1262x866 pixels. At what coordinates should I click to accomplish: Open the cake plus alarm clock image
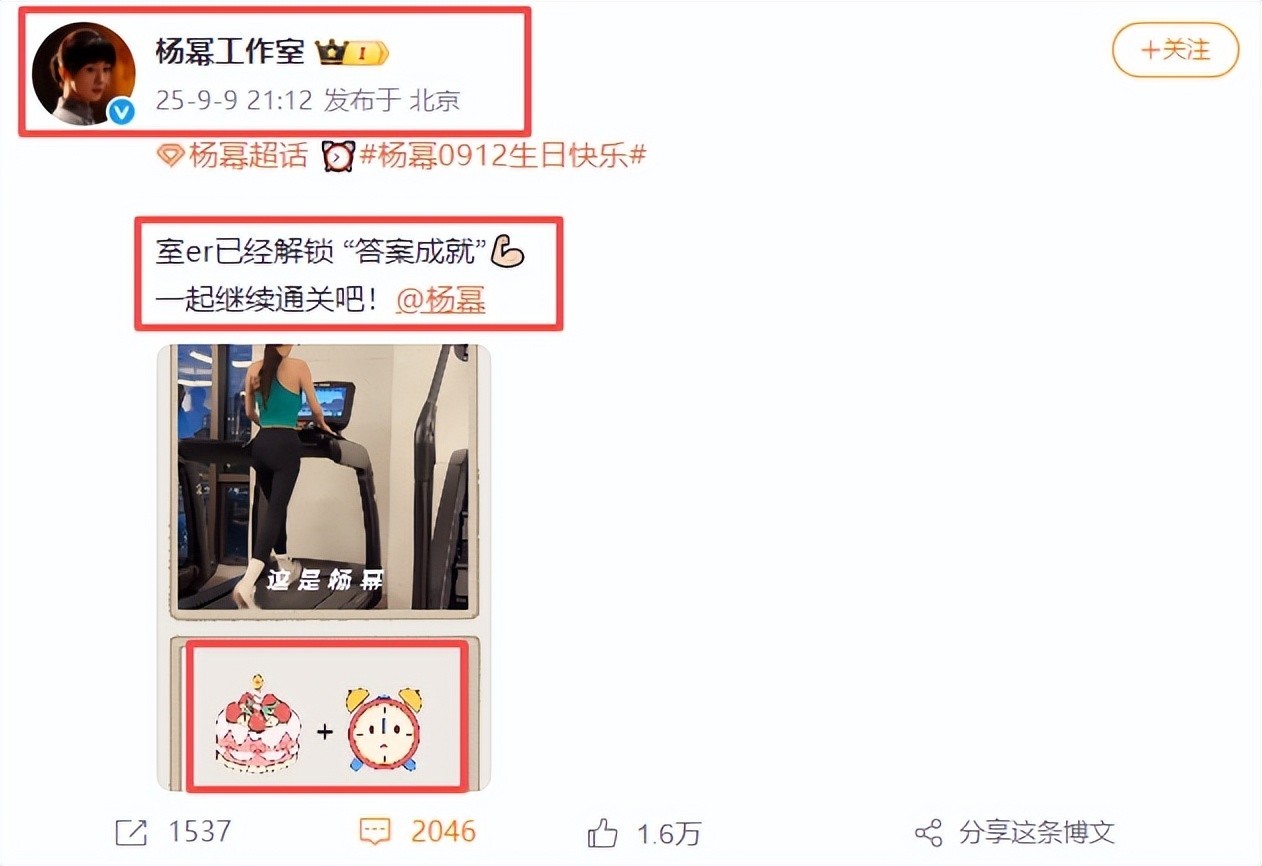(x=326, y=716)
